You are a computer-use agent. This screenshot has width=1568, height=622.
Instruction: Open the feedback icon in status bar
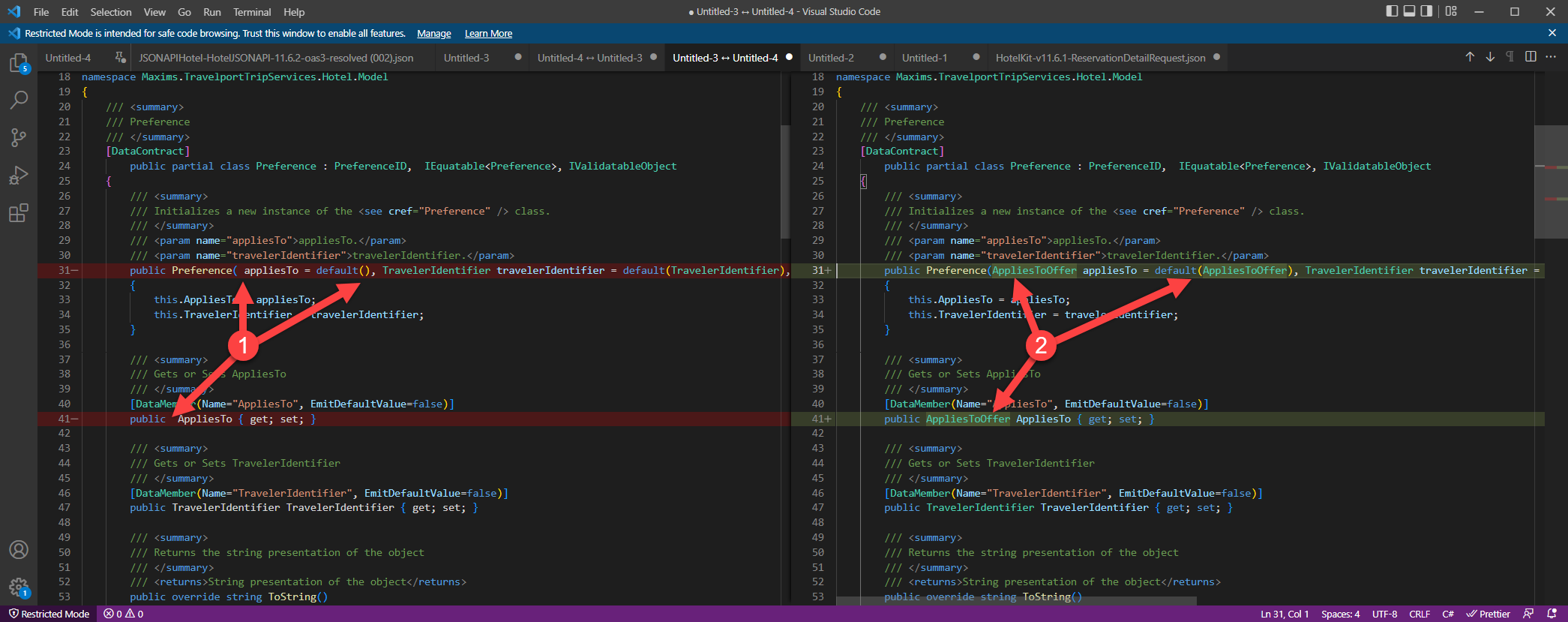1528,614
